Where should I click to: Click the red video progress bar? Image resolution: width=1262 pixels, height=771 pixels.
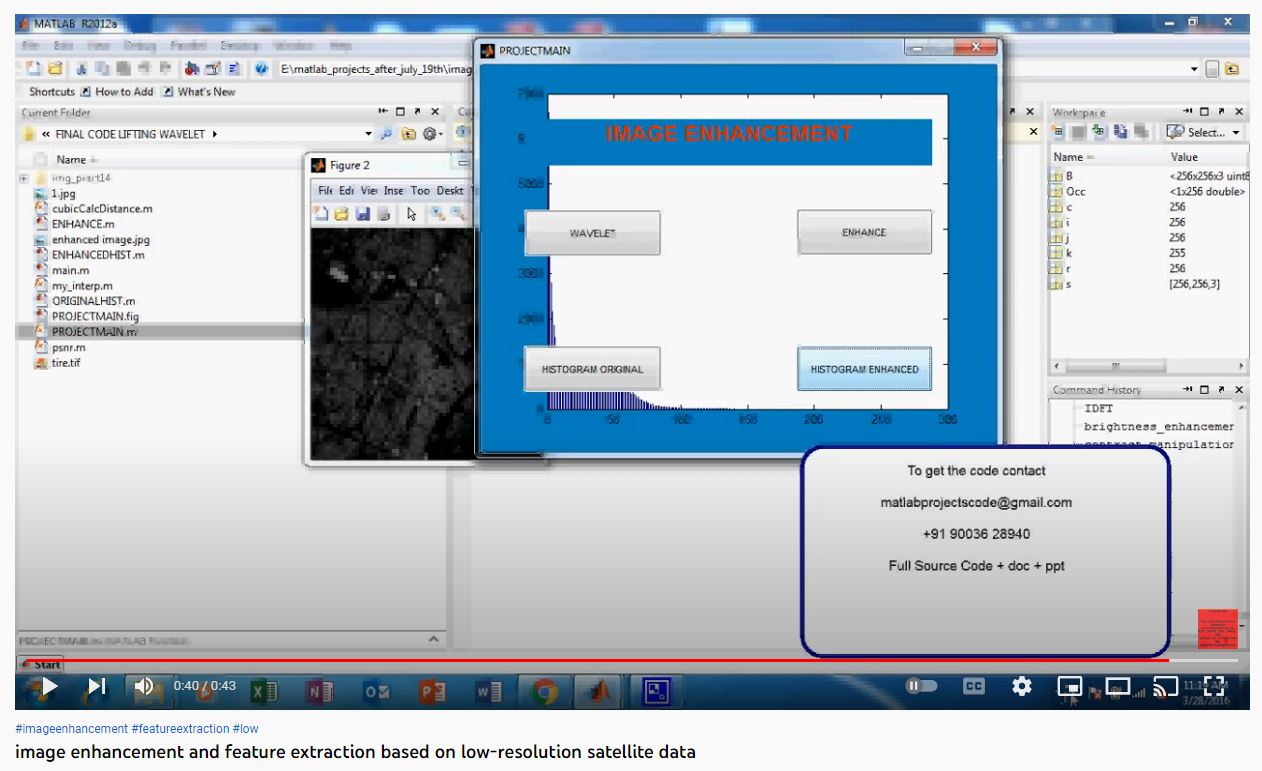[x=600, y=660]
